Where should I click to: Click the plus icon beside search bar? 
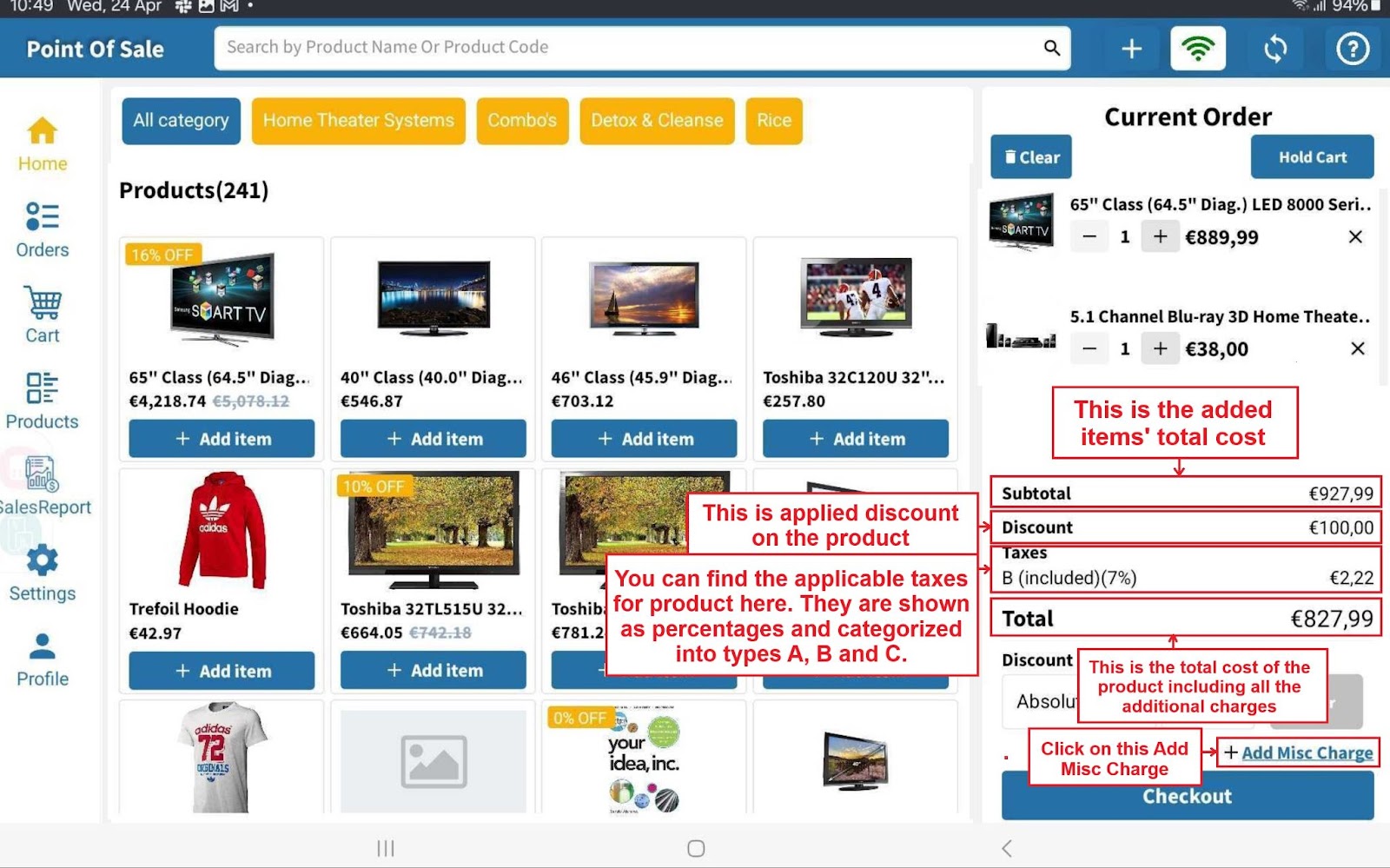click(1131, 49)
